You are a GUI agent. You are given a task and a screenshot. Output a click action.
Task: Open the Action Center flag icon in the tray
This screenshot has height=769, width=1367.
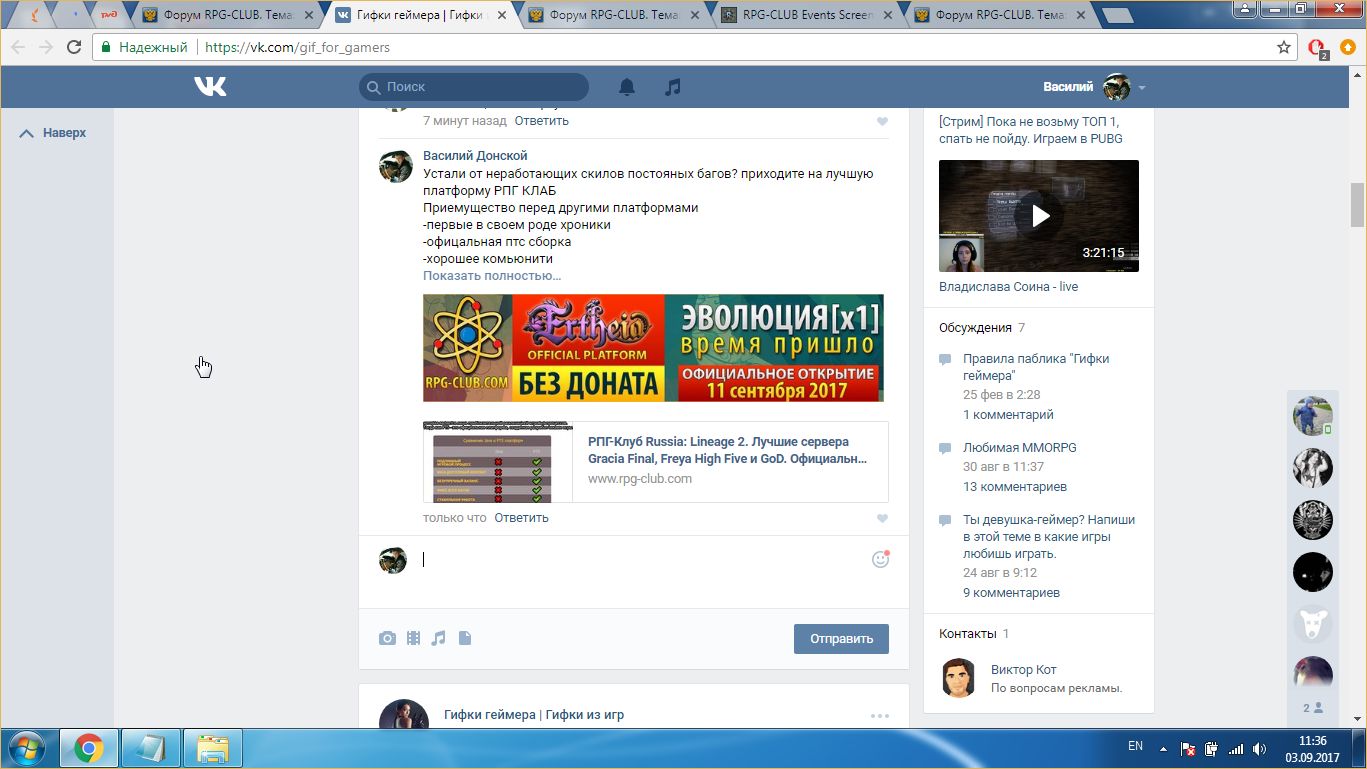click(1188, 748)
